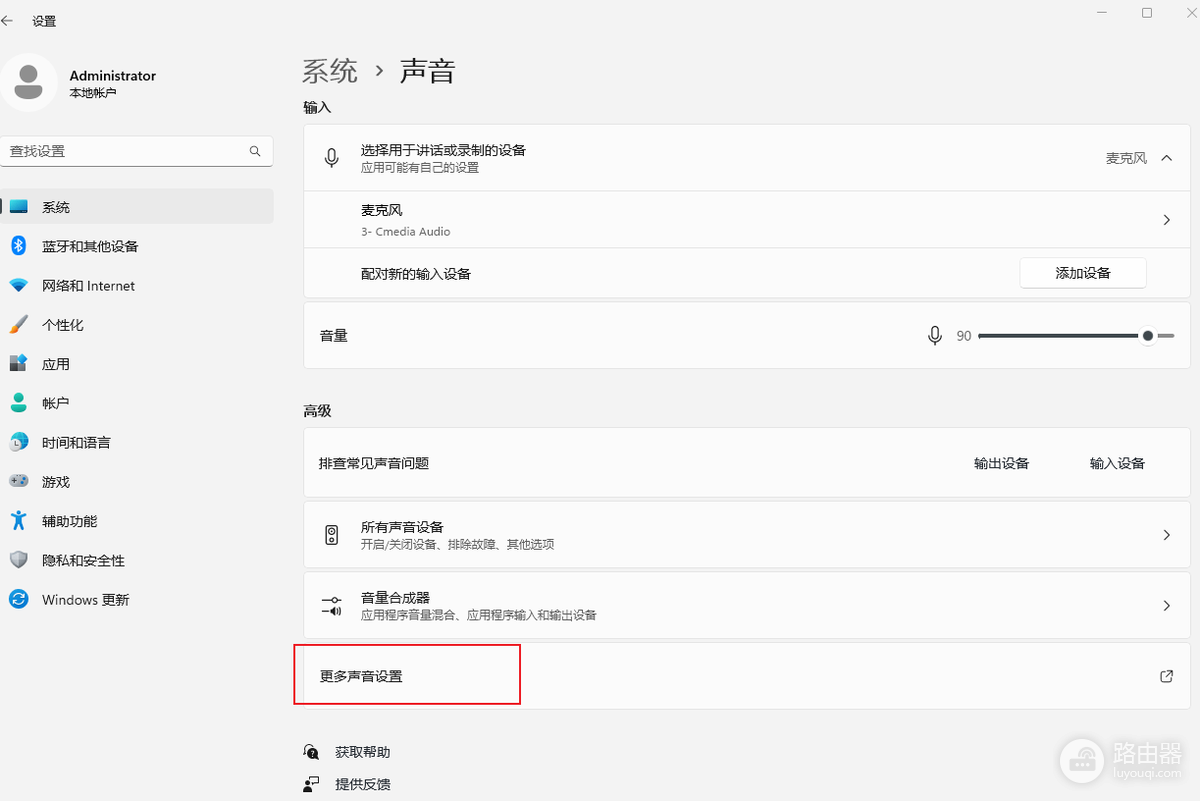
Task: Click the 帐户 person icon
Action: coord(19,403)
